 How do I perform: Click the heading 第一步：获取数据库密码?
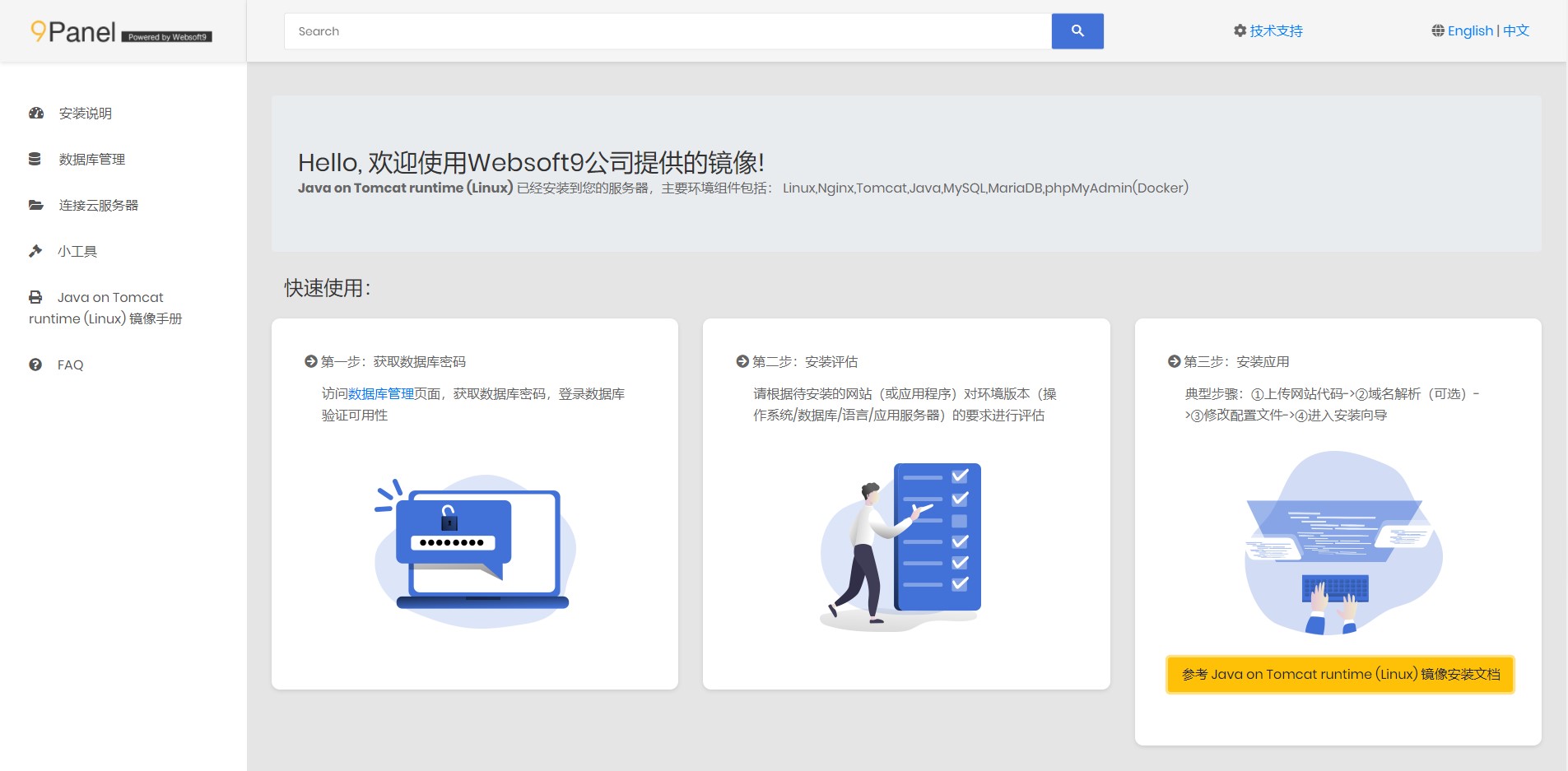[393, 362]
